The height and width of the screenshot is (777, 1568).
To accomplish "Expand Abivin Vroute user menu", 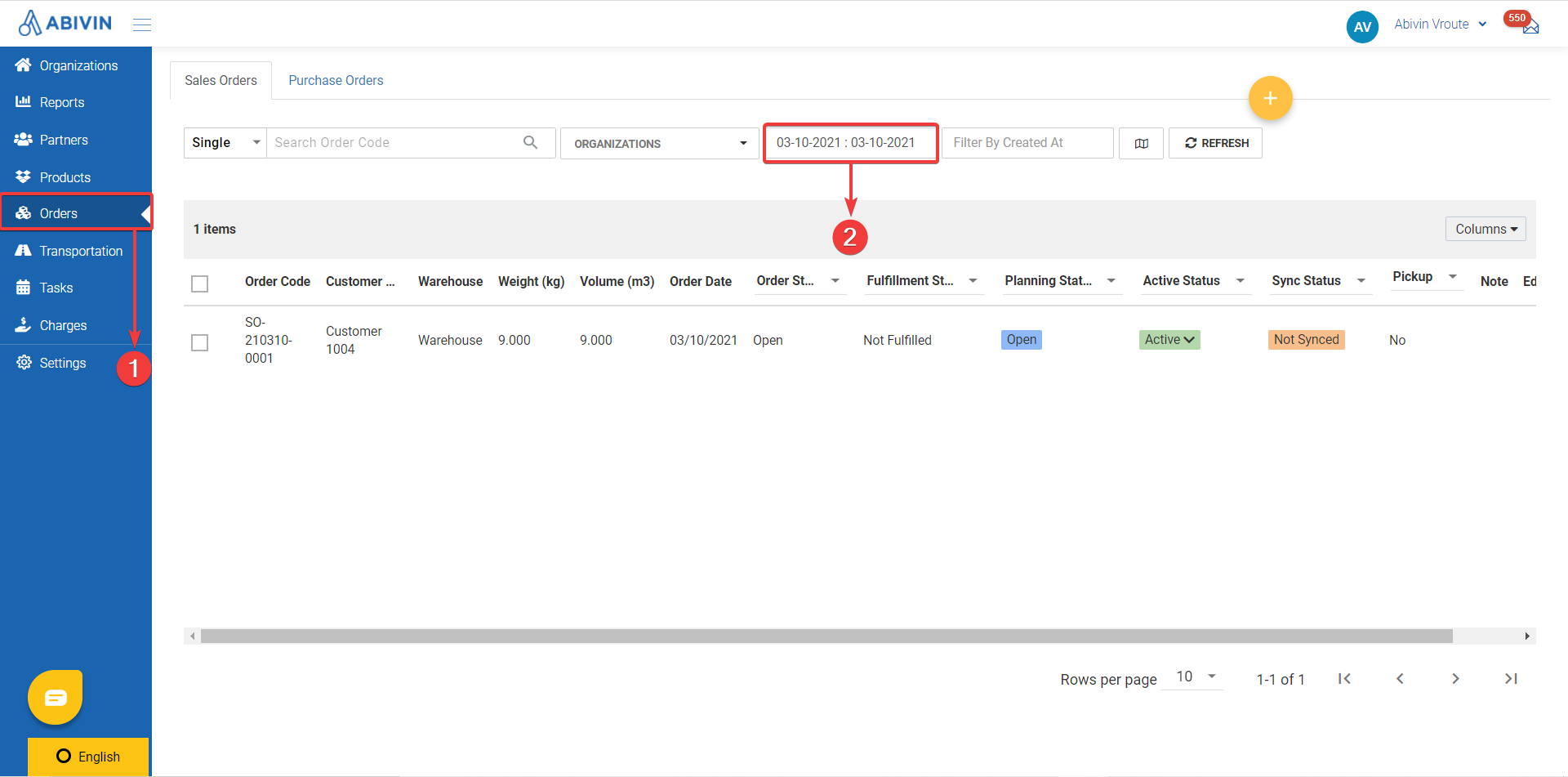I will pos(1440,25).
